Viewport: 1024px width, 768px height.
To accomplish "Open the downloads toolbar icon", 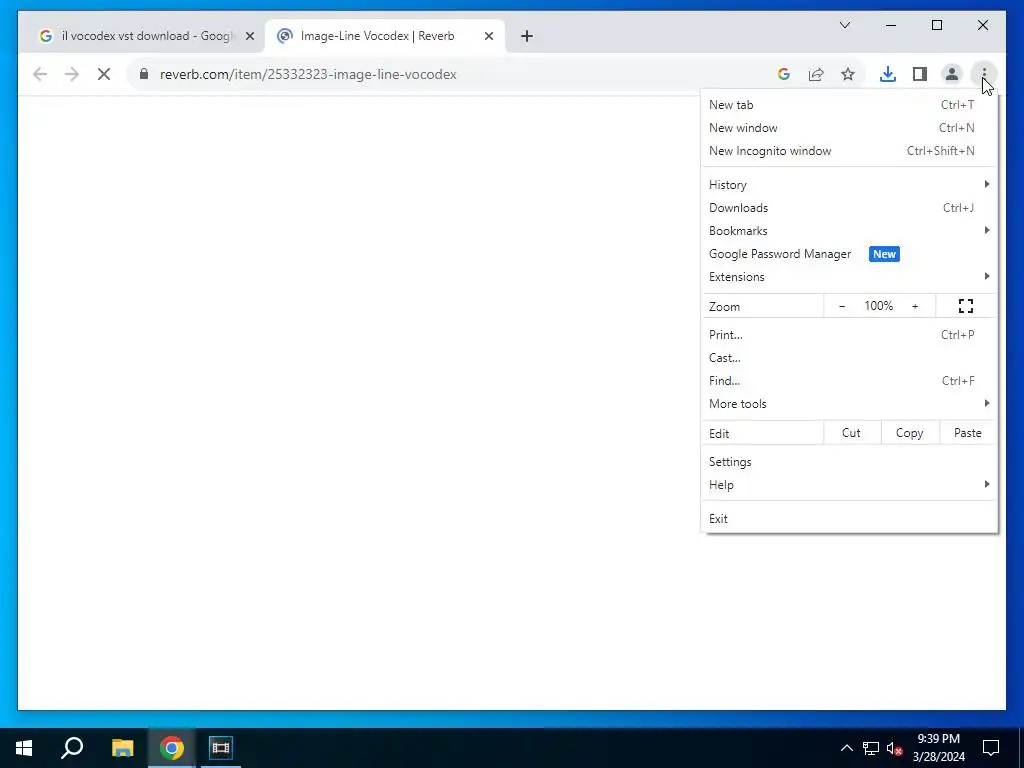I will point(888,74).
